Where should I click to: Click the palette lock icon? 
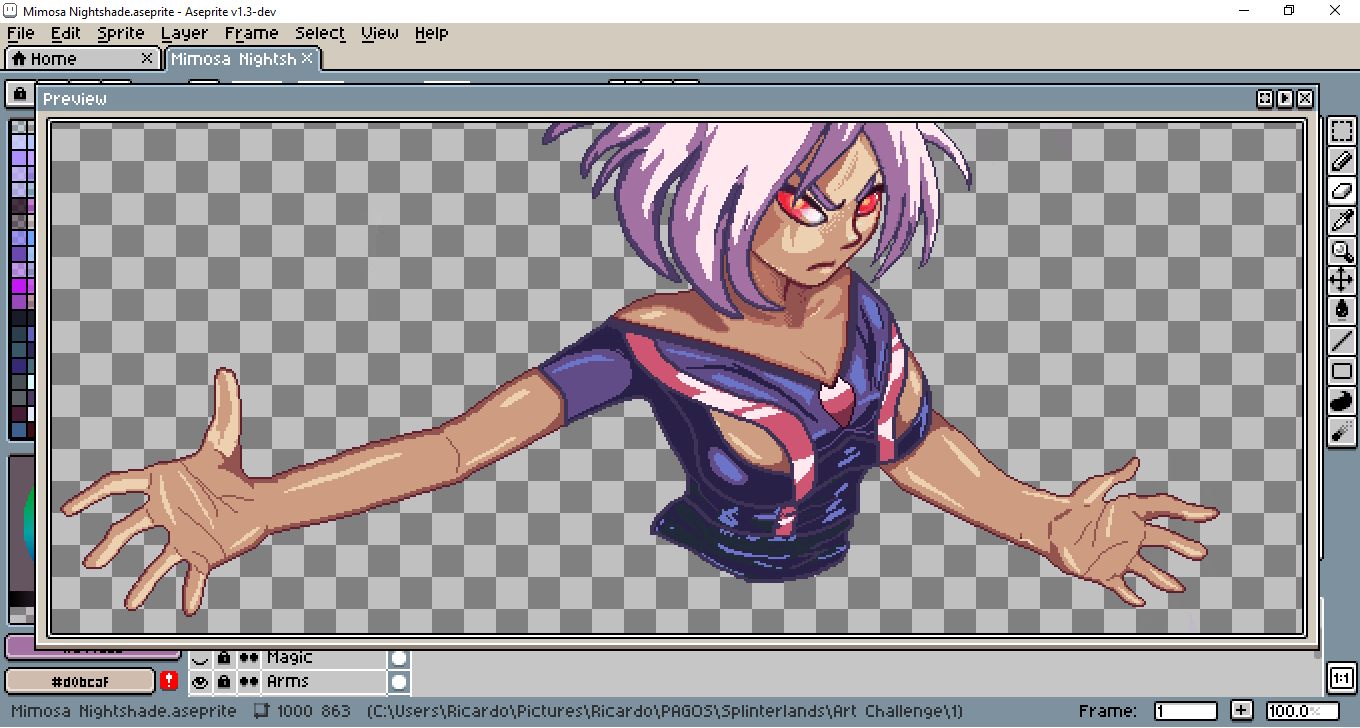(x=20, y=94)
